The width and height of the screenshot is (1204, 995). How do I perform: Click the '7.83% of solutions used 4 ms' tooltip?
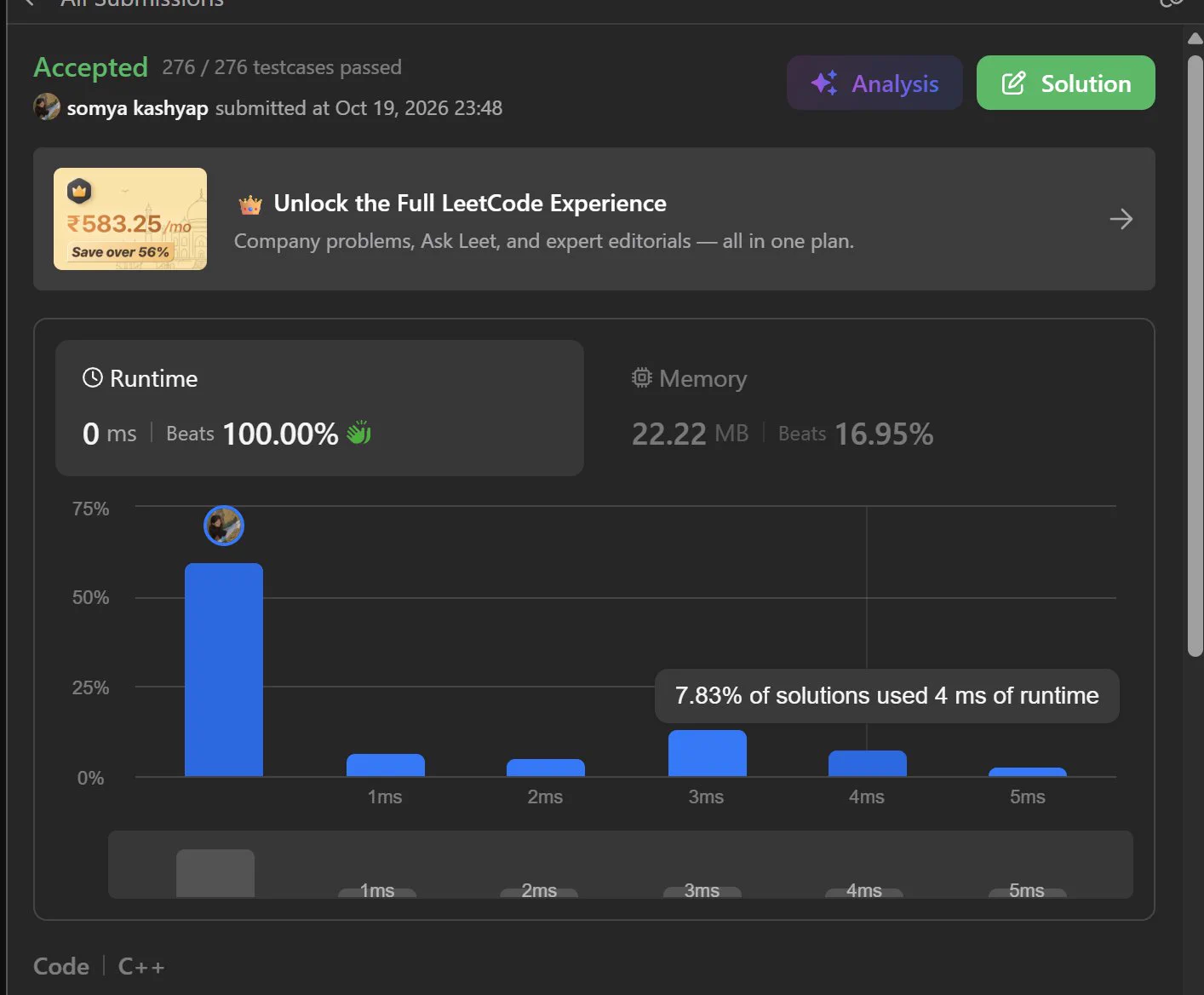(886, 696)
